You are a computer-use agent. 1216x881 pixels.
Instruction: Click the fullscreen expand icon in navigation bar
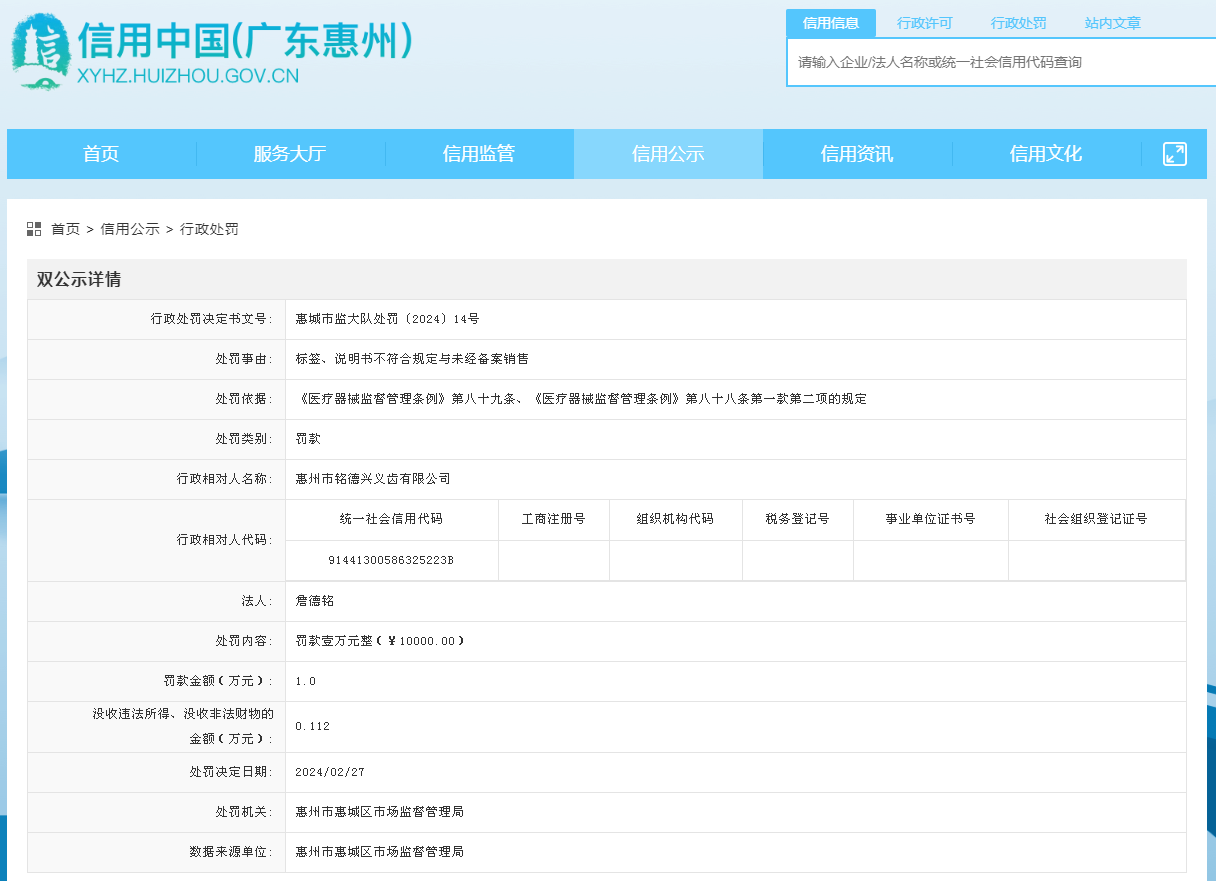point(1175,154)
